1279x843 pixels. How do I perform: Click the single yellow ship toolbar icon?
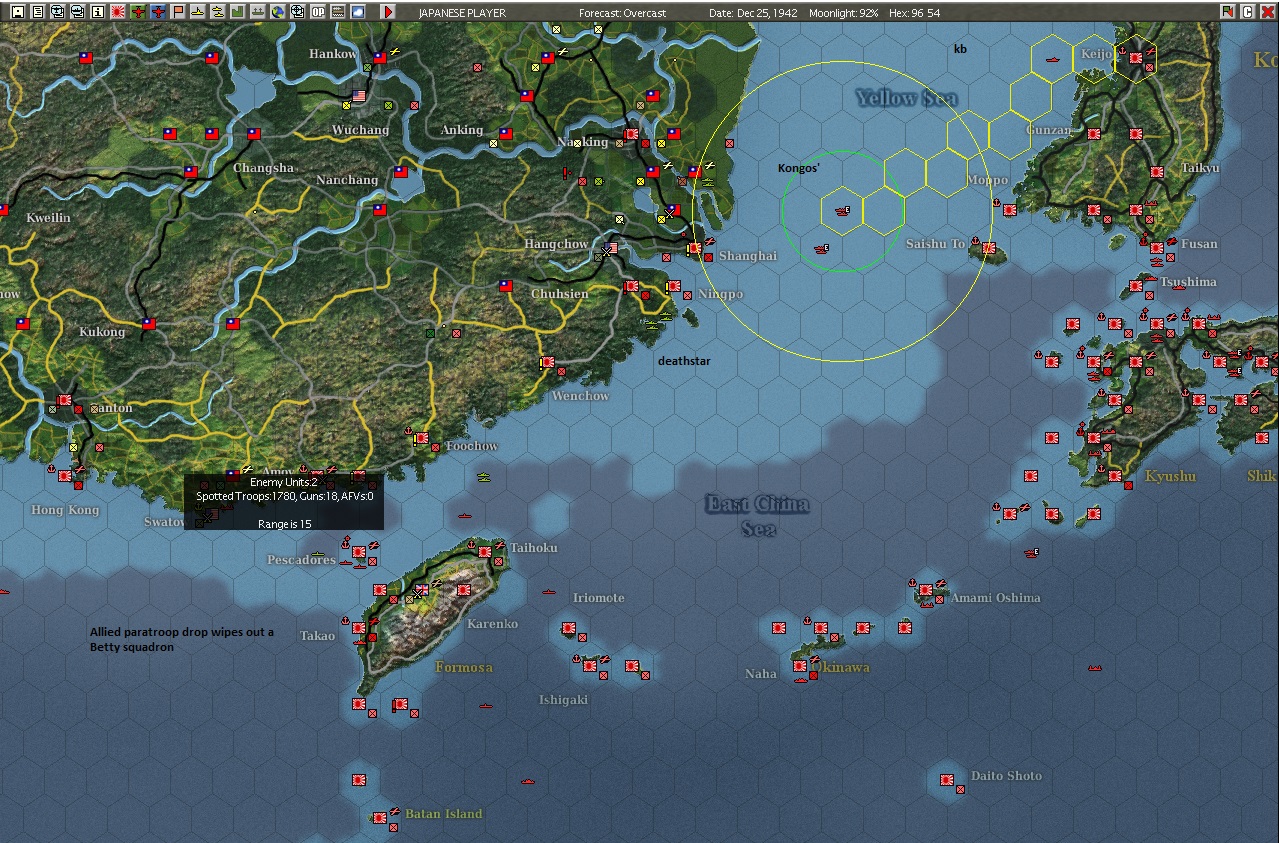[x=198, y=12]
